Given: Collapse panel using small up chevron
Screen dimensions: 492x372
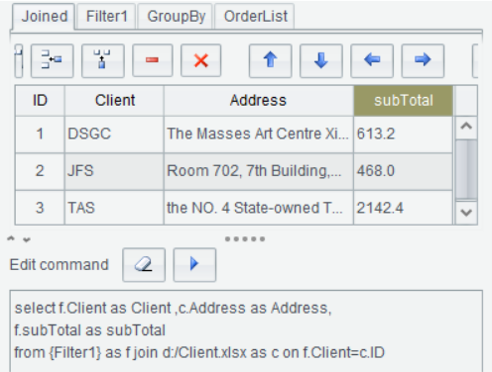Looking at the screenshot, I should [x=11, y=239].
